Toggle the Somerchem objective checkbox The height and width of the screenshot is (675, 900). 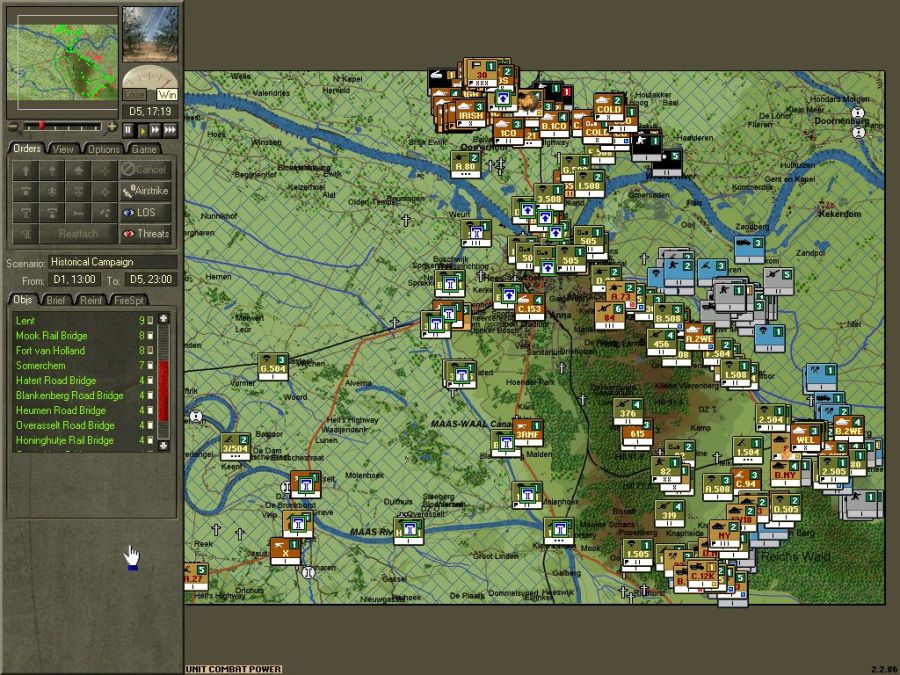click(x=150, y=365)
